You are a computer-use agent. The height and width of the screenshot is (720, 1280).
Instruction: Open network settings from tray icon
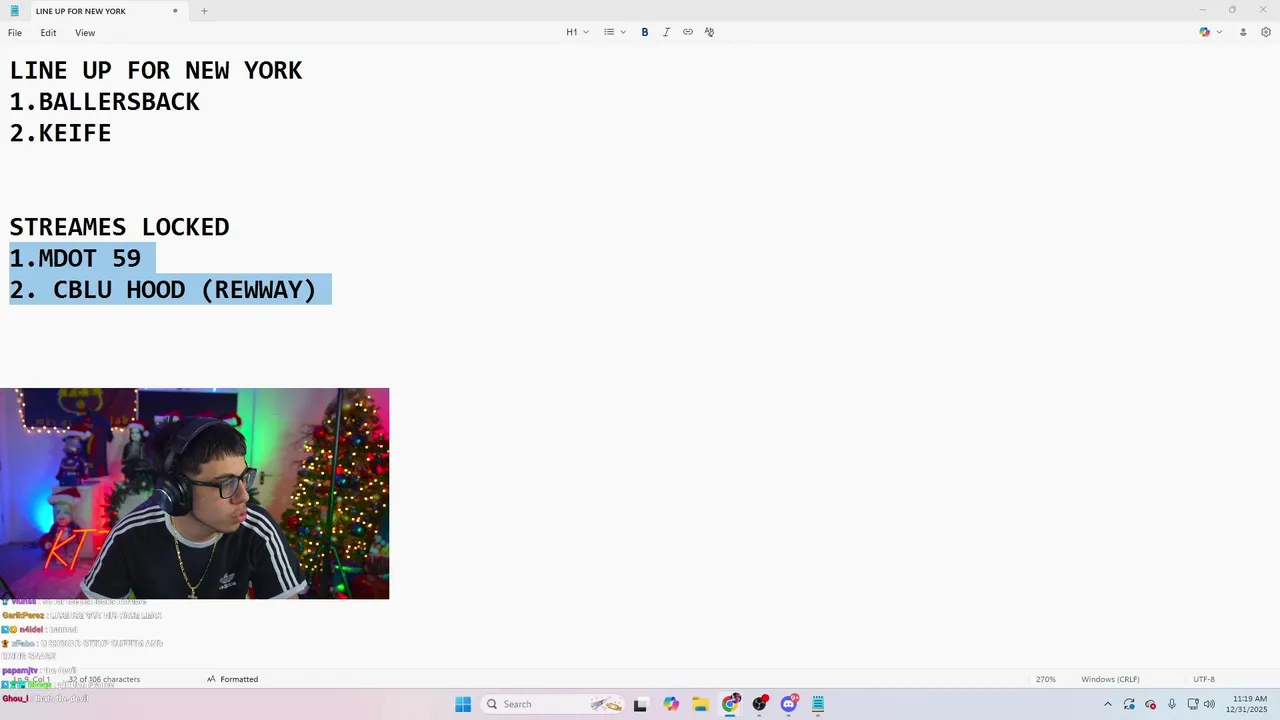[1193, 704]
